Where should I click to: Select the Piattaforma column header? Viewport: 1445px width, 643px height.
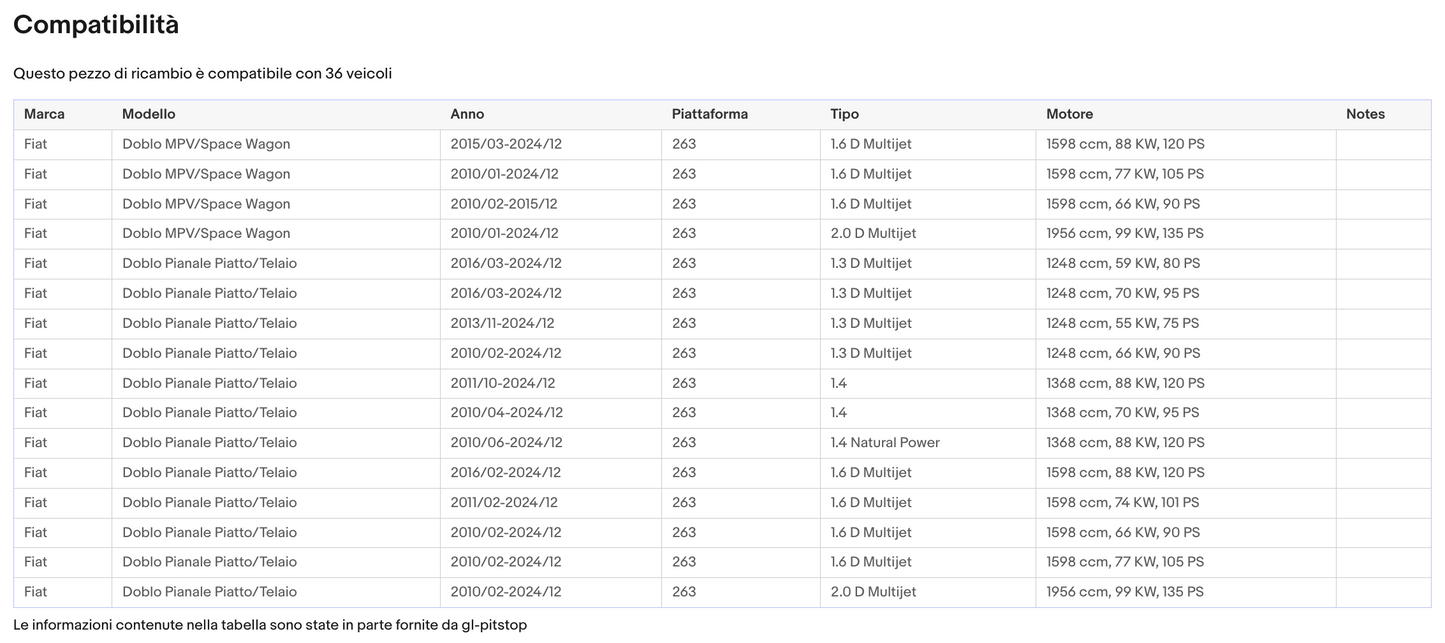click(709, 114)
